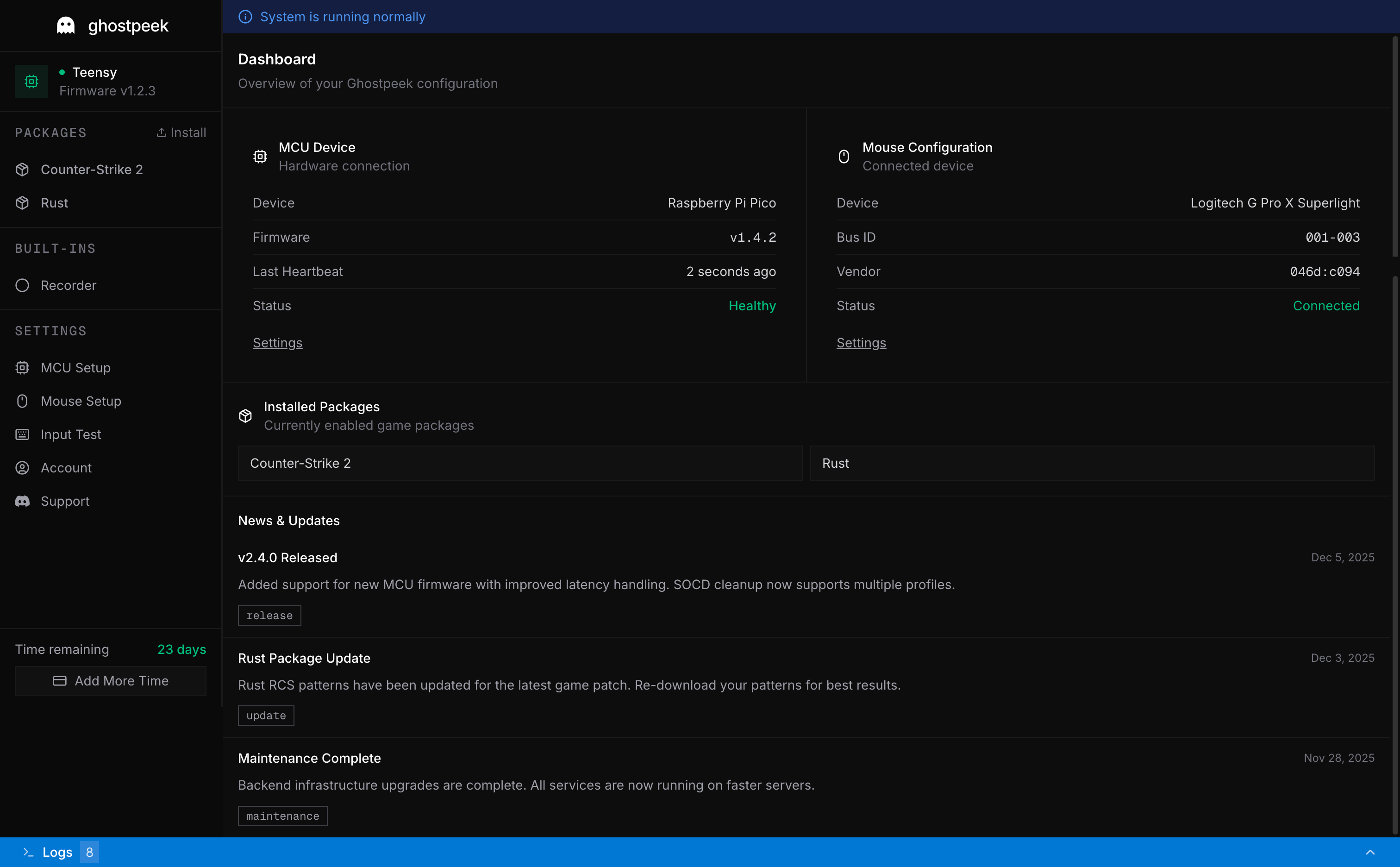
Task: Switch to Mouse Setup
Action: 81,401
